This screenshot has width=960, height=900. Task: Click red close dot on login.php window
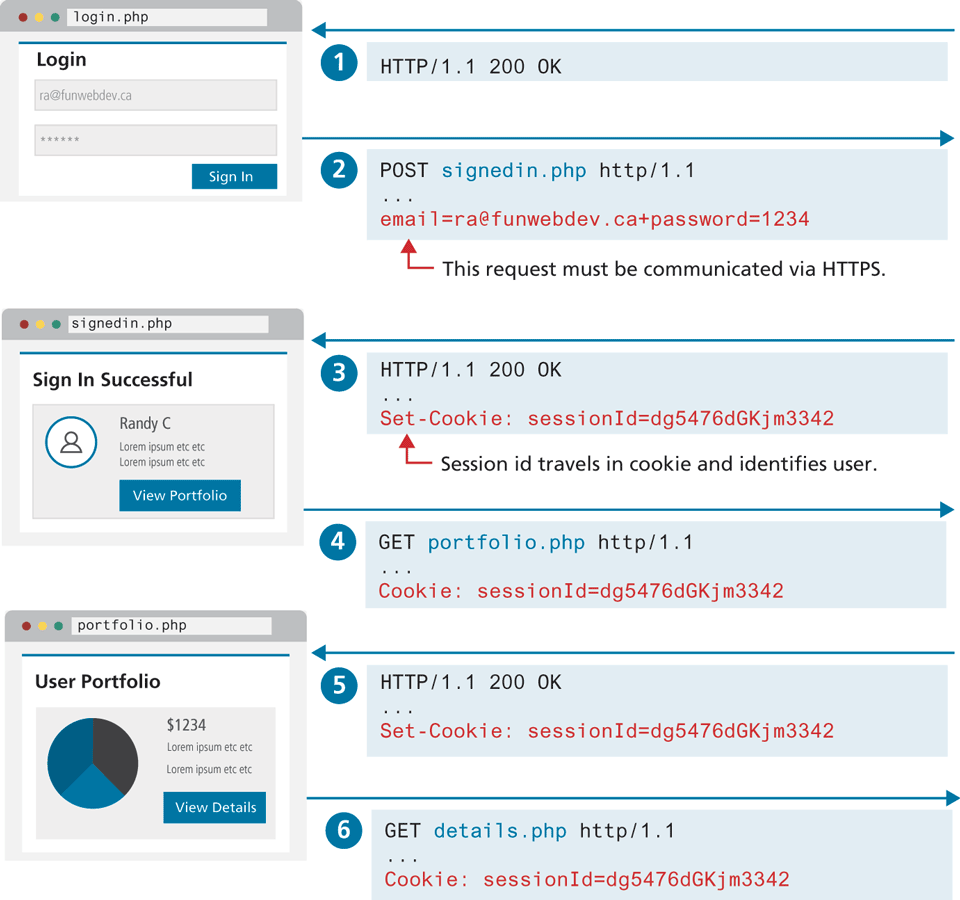click(x=23, y=18)
